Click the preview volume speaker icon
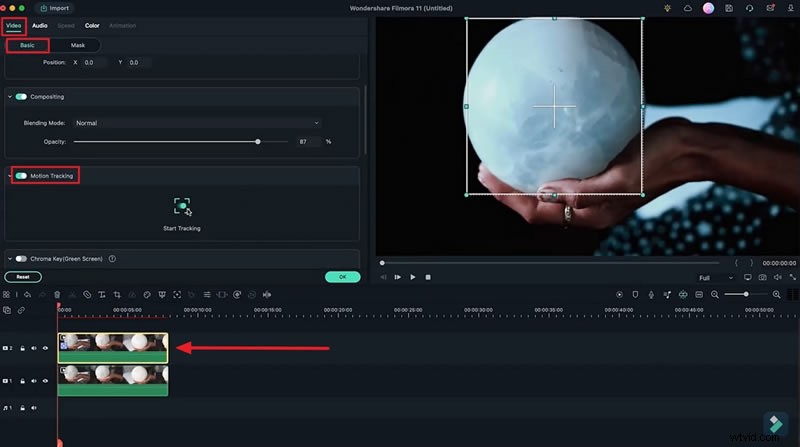This screenshot has width=800, height=447. tap(778, 277)
